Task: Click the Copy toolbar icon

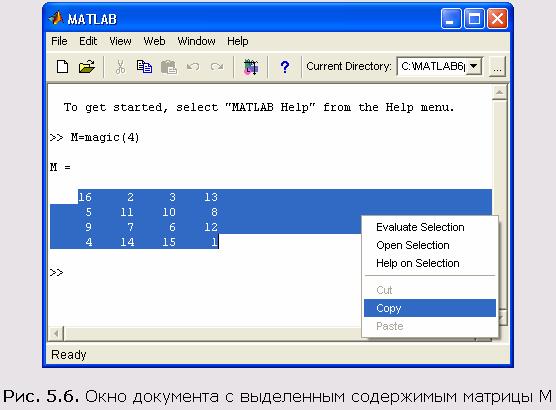Action: tap(144, 66)
